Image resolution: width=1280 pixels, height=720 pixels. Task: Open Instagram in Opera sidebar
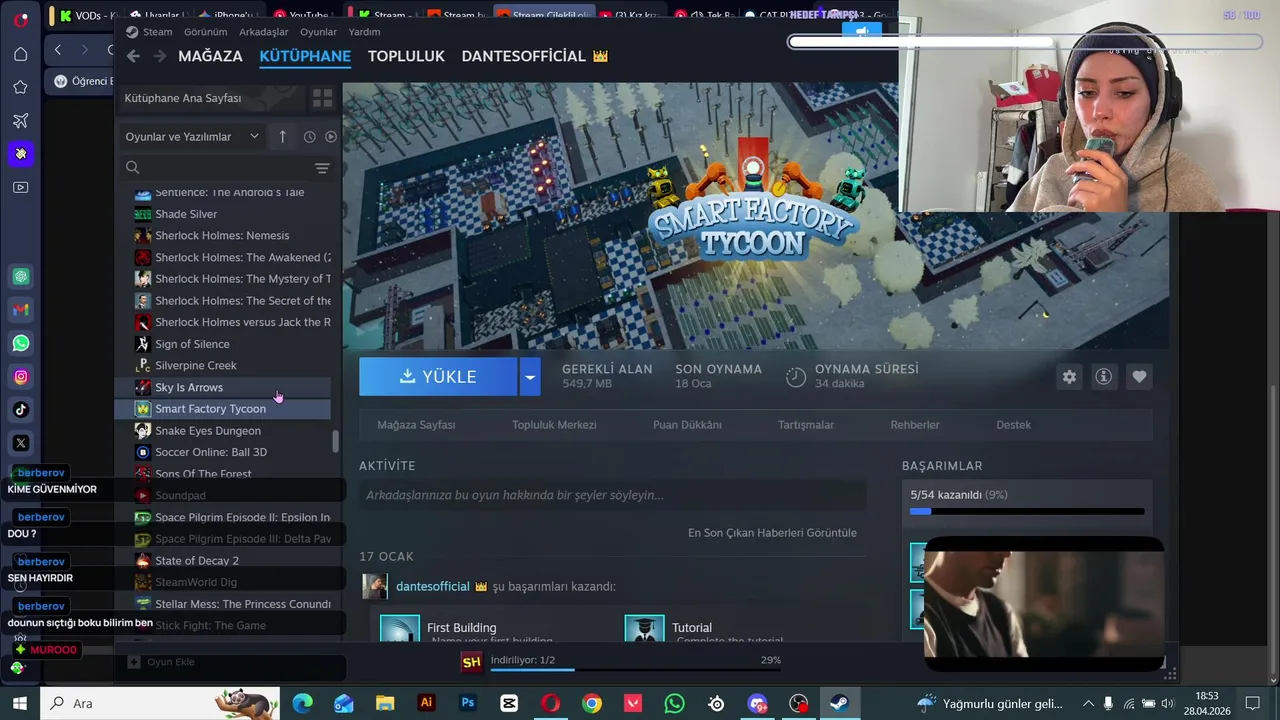pos(21,377)
